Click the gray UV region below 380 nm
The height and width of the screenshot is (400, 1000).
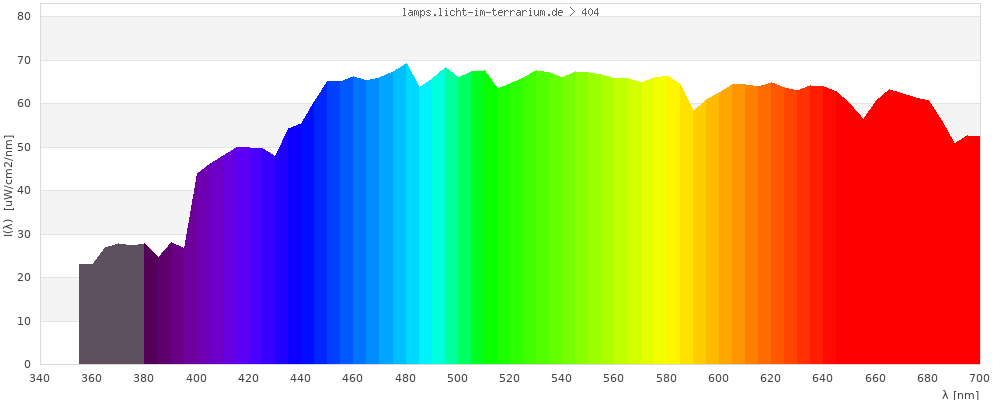point(112,310)
